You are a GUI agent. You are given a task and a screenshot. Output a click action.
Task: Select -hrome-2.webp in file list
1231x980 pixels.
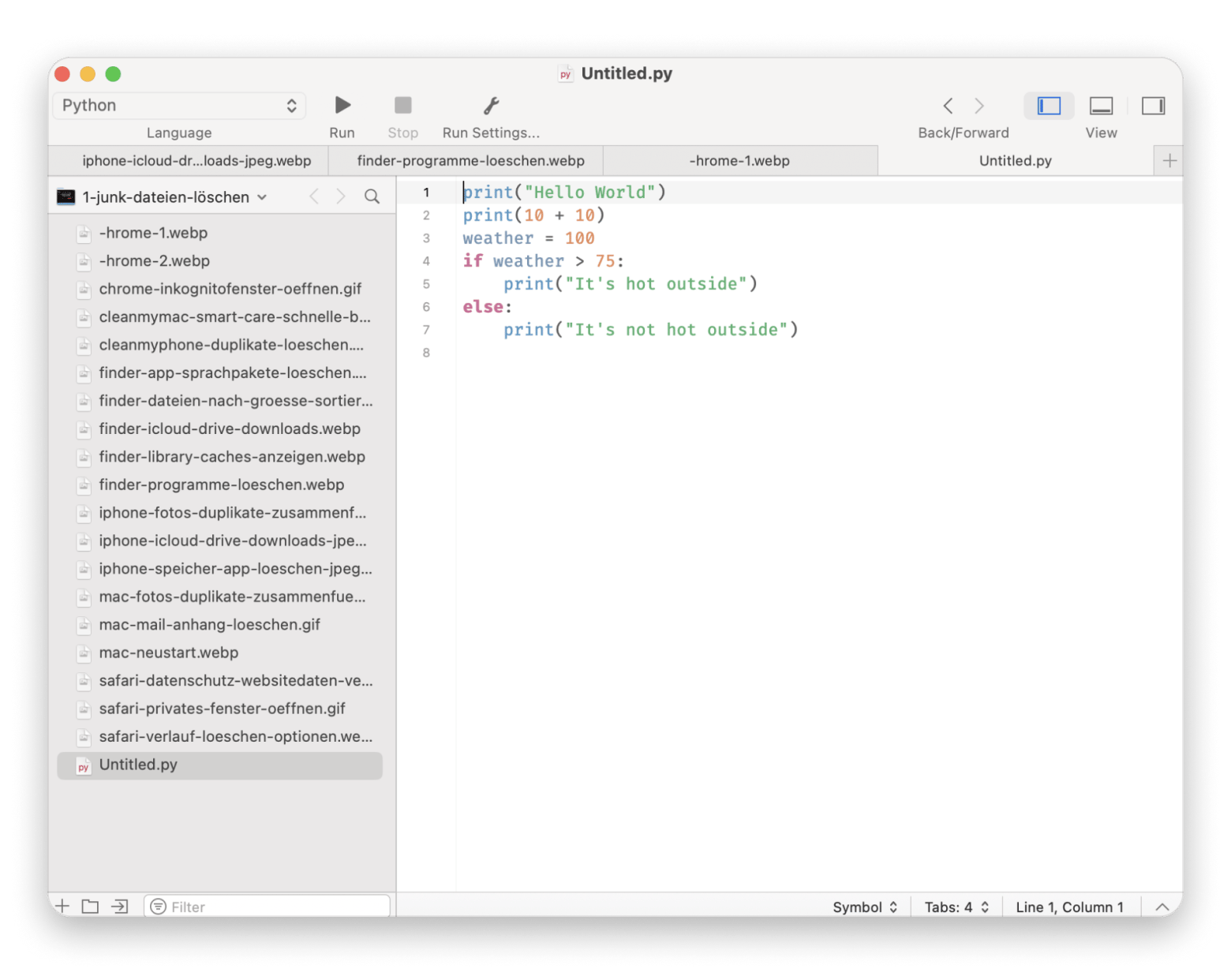[220, 261]
